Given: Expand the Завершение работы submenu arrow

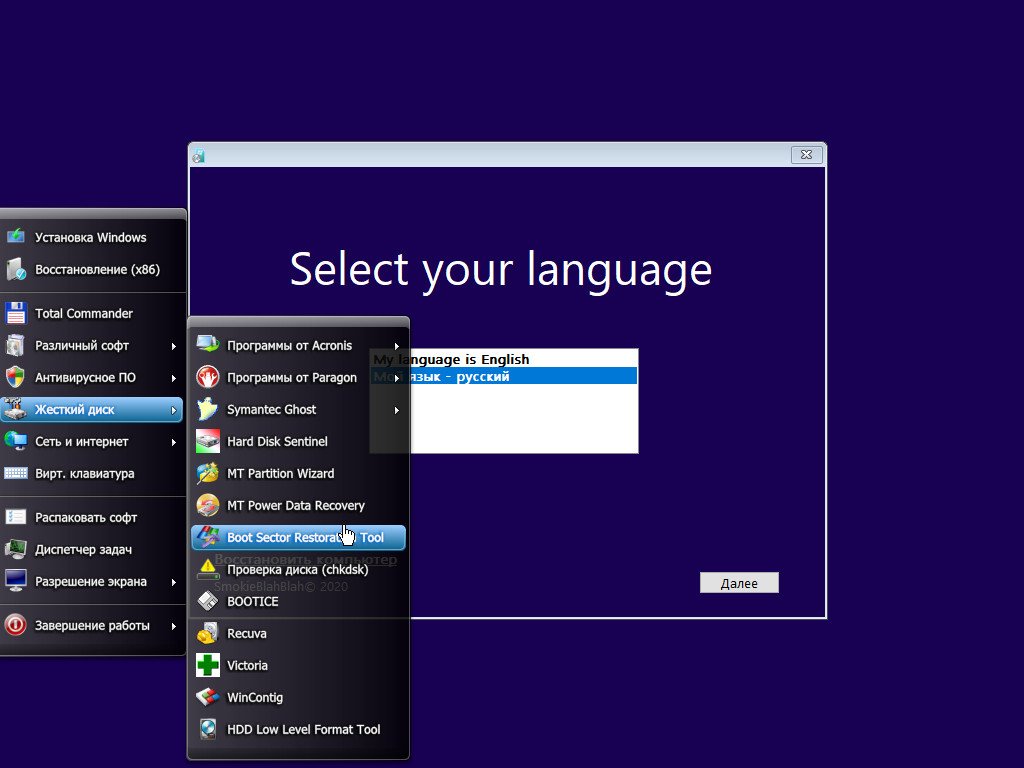Looking at the screenshot, I should 174,626.
